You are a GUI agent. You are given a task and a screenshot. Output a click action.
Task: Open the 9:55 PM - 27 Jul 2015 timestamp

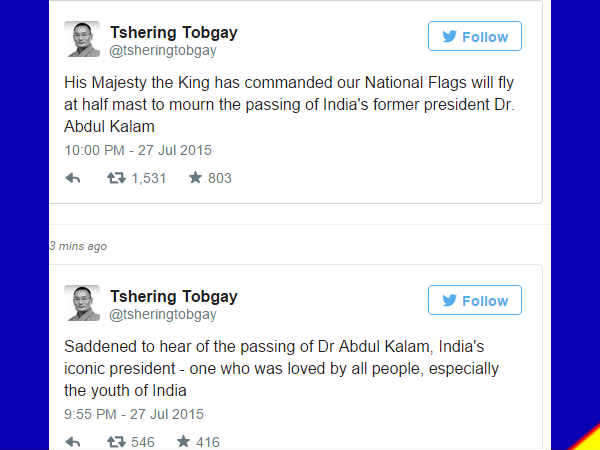[134, 414]
